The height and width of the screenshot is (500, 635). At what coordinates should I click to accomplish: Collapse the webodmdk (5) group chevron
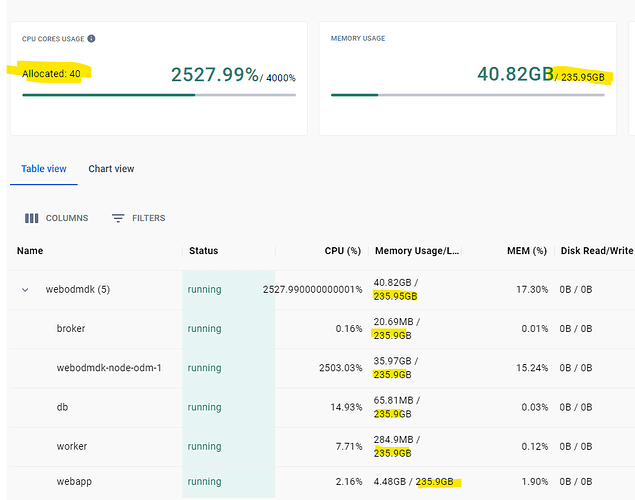coord(25,290)
